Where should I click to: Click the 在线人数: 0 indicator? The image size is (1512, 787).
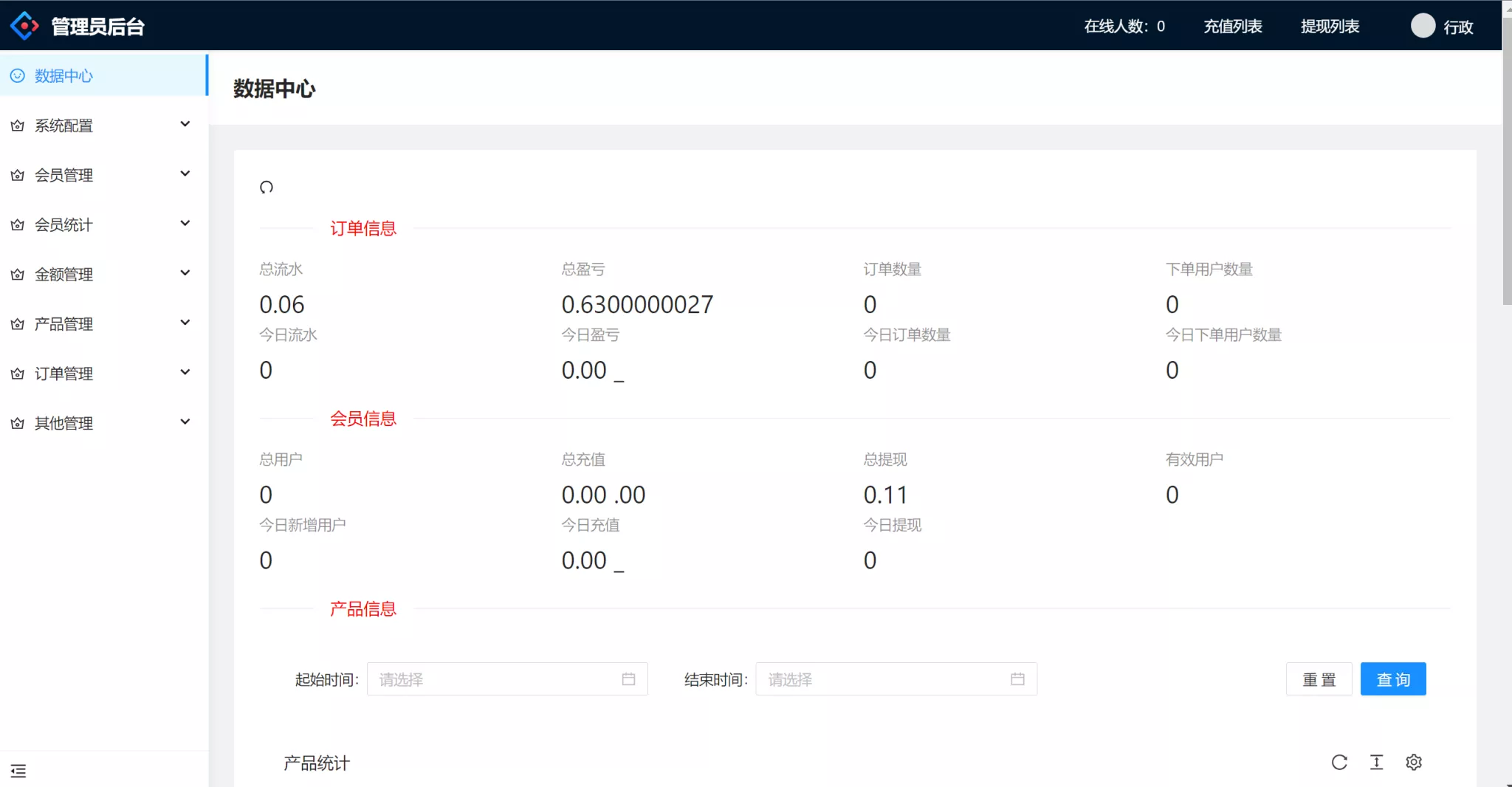[x=1124, y=27]
